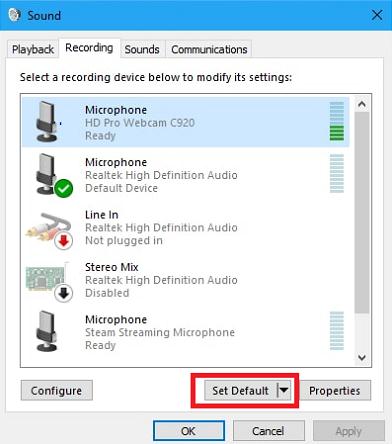Click the Apply button
This screenshot has width=392, height=444.
[x=348, y=431]
